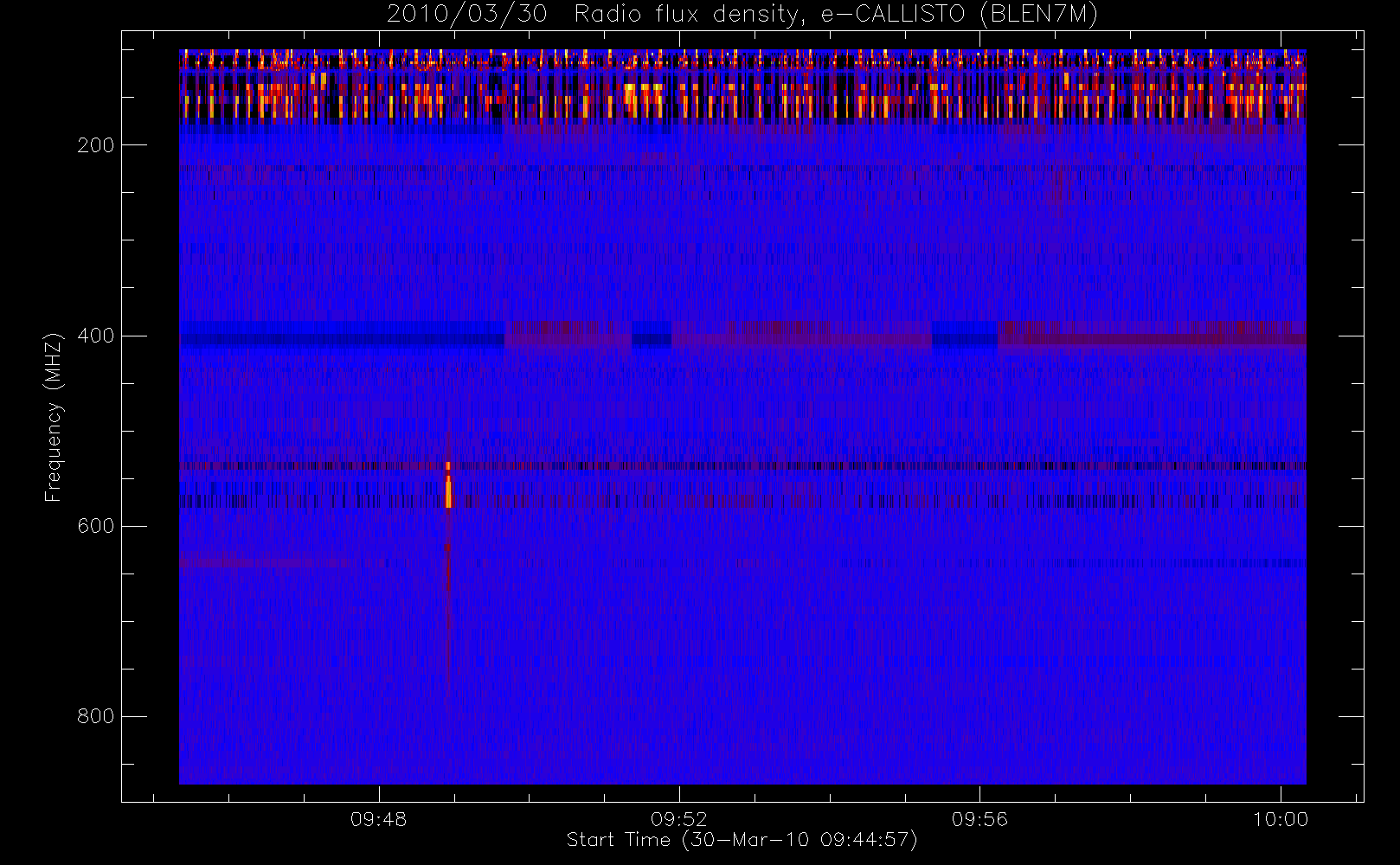Click the bright yellow burst near 570 MHz
The image size is (1400, 865).
448,490
